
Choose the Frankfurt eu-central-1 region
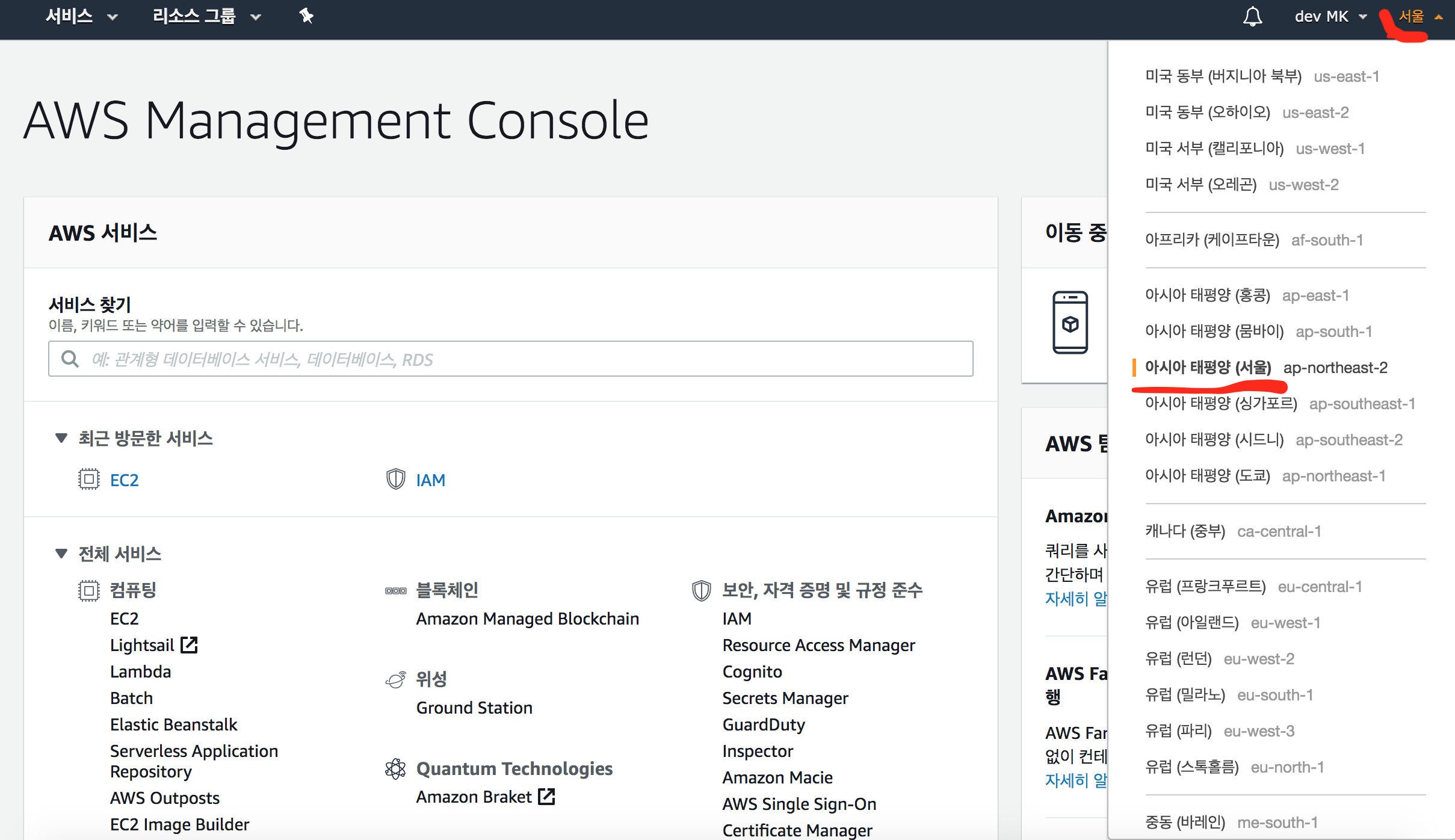(x=1253, y=587)
